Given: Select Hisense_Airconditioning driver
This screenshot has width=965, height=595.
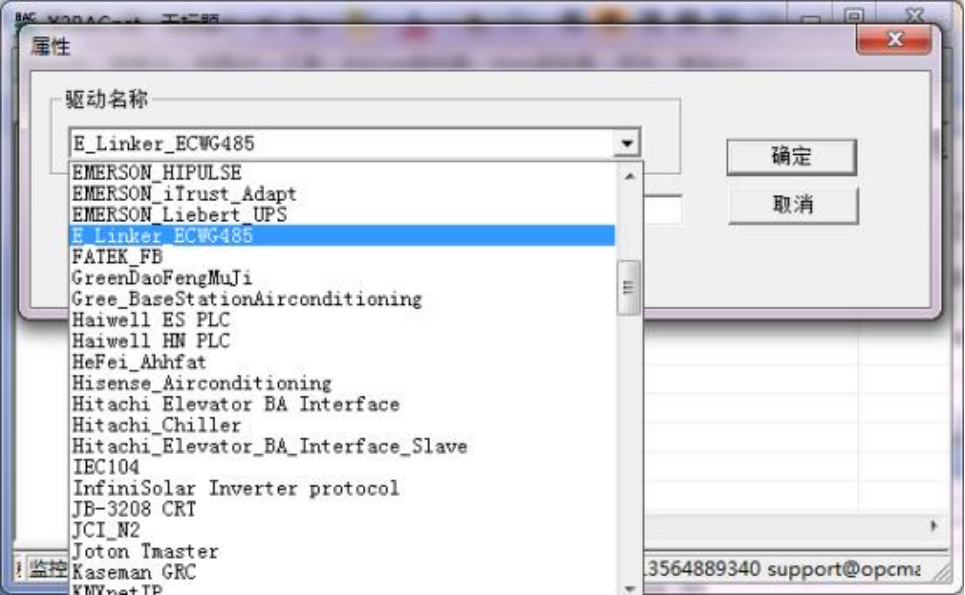Looking at the screenshot, I should [343, 383].
